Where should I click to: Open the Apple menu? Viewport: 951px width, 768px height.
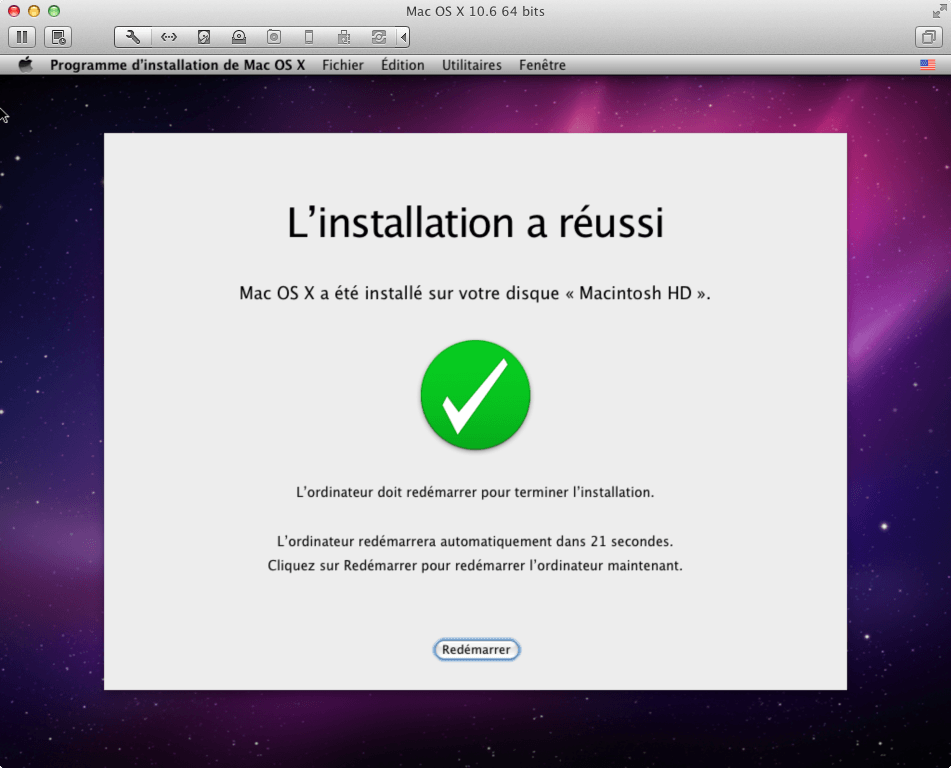pos(25,65)
